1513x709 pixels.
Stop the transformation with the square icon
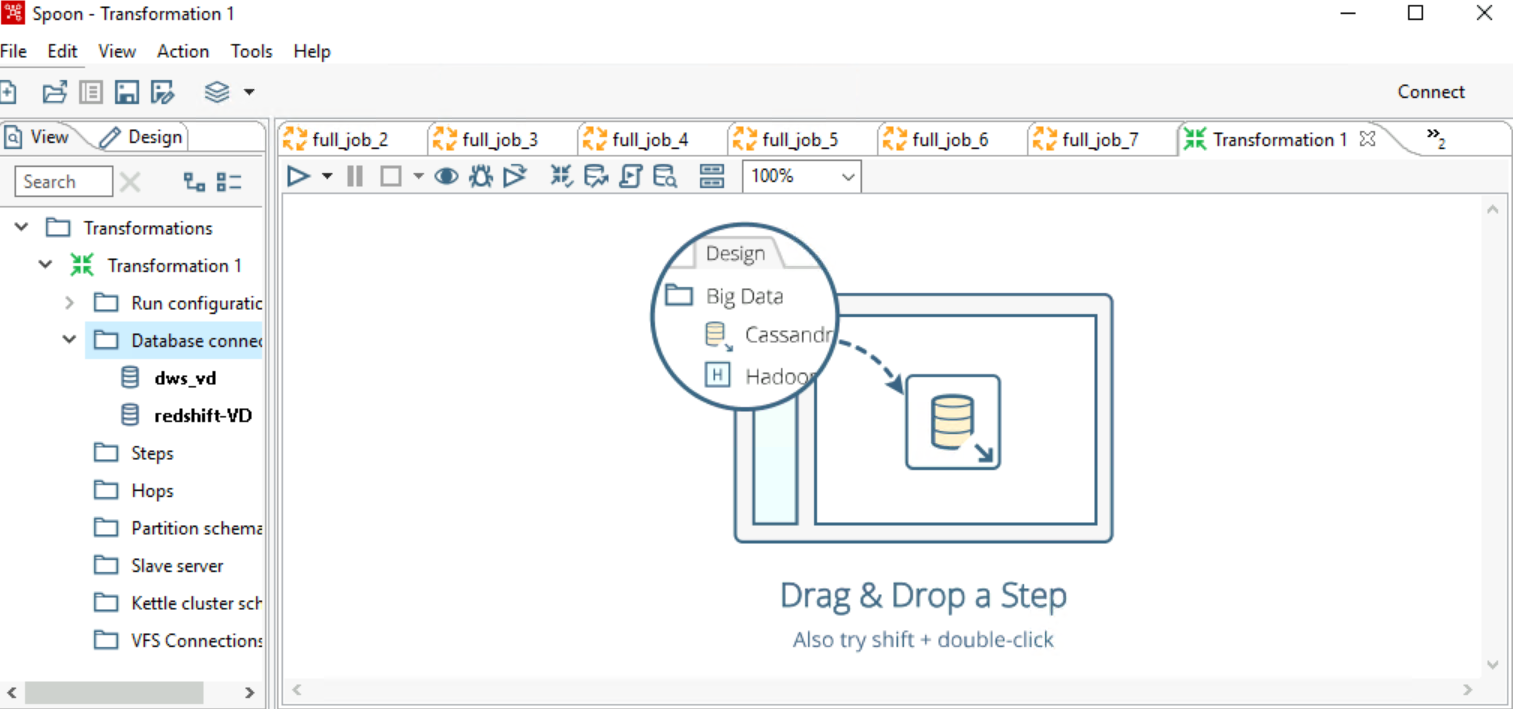pos(391,177)
